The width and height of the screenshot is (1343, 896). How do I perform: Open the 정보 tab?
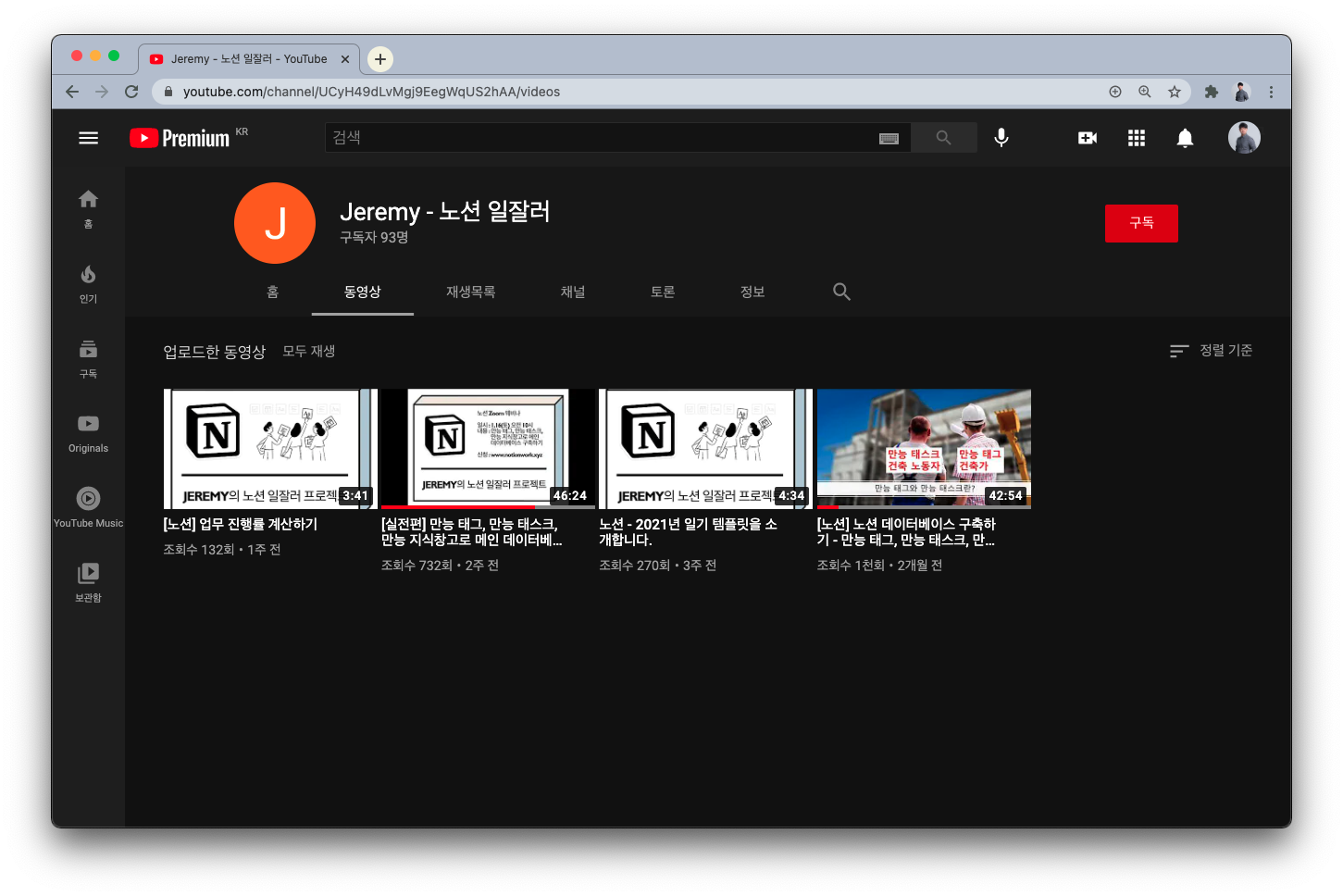pyautogui.click(x=752, y=292)
